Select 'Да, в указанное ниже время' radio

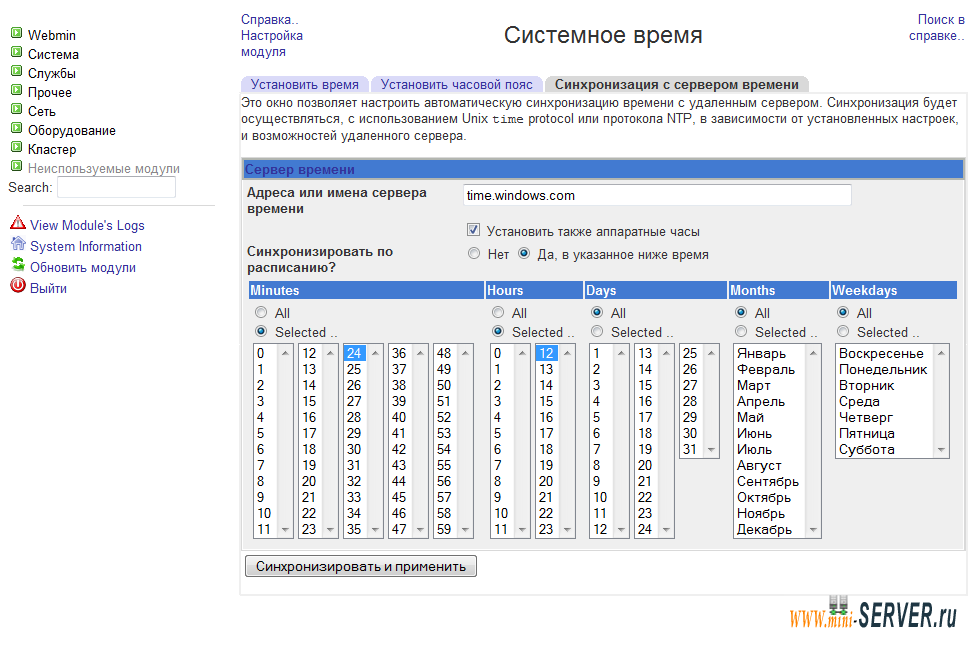[524, 253]
